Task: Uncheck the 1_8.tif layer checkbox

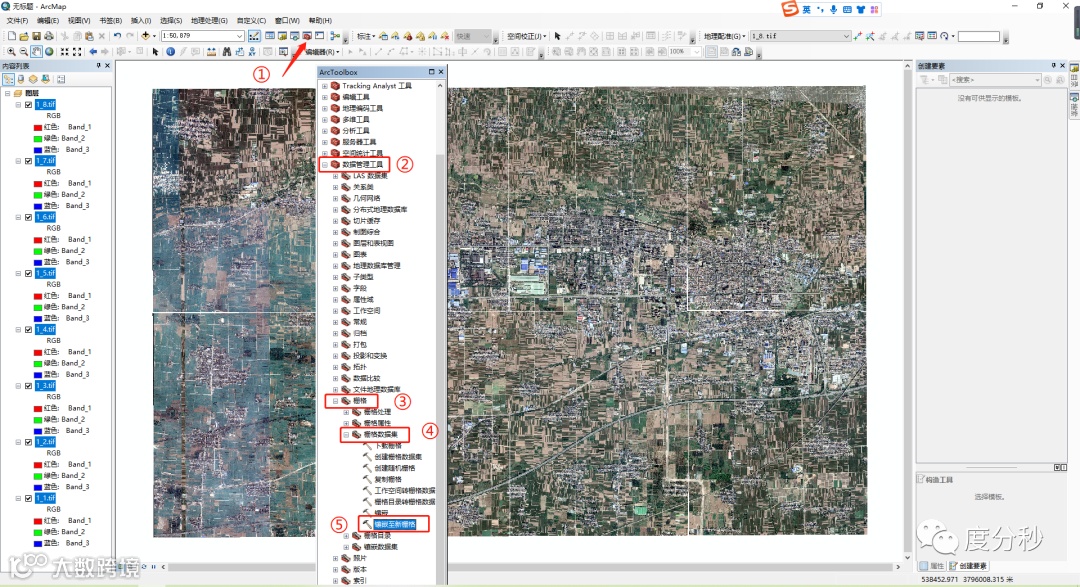Action: pyautogui.click(x=28, y=104)
